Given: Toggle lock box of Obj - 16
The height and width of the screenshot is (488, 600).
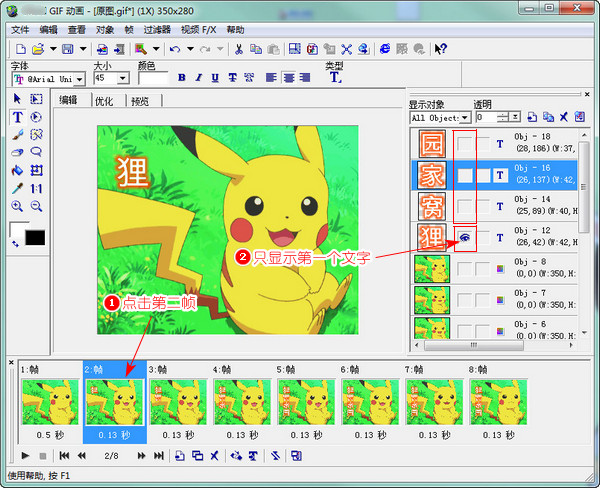Looking at the screenshot, I should click(x=483, y=175).
